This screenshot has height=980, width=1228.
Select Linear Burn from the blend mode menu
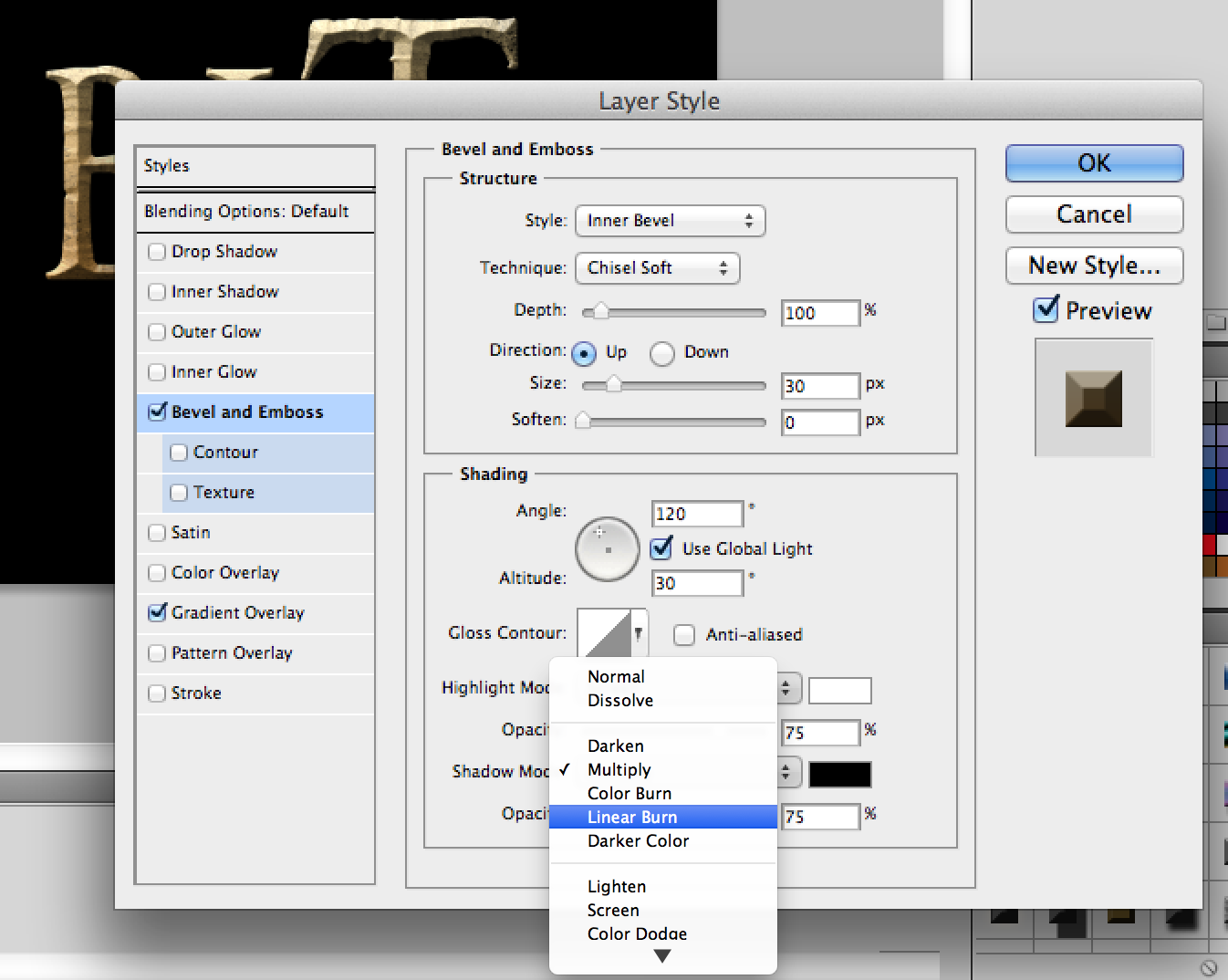632,817
